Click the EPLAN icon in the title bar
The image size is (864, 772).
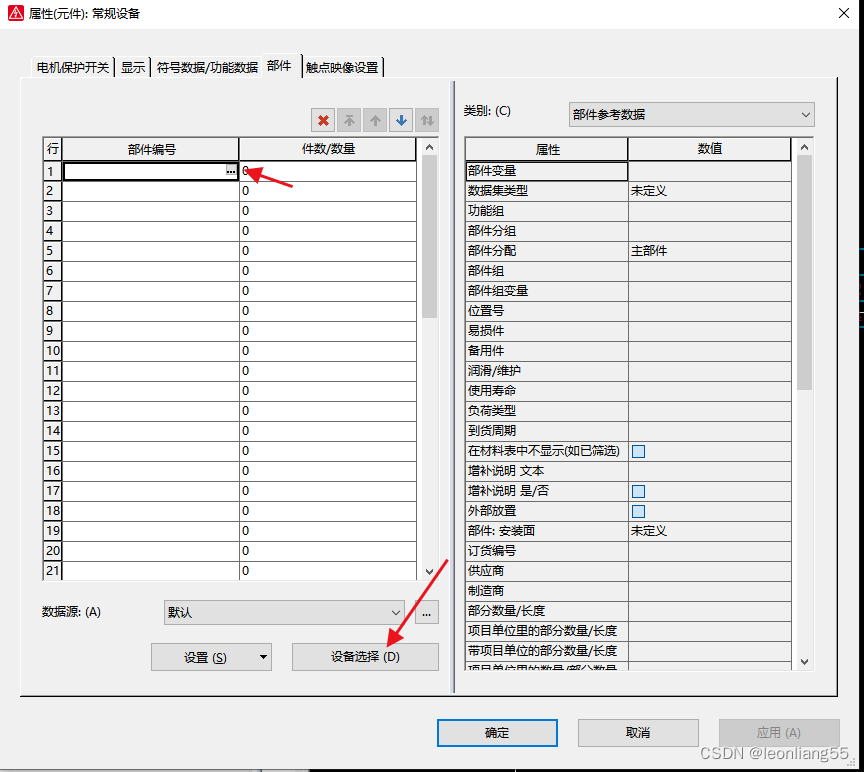(15, 13)
